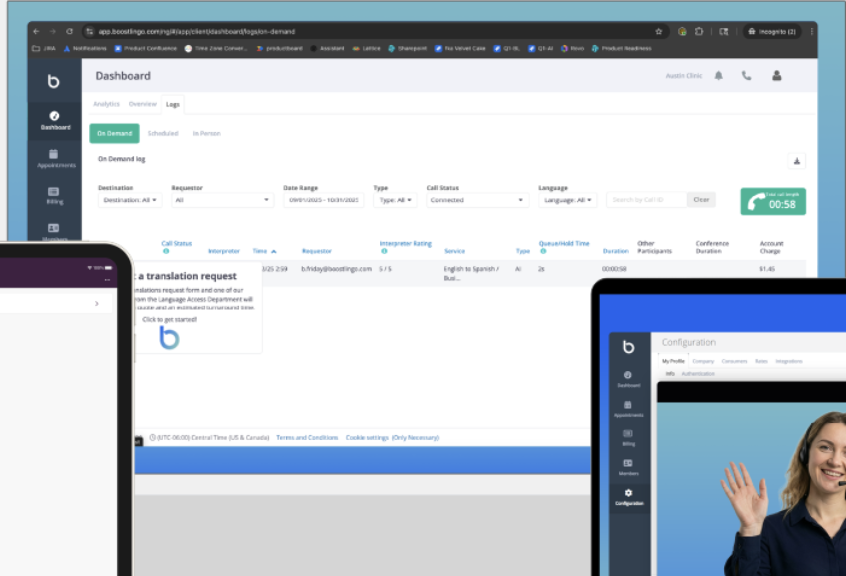The width and height of the screenshot is (846, 576).
Task: Sort by Time column header
Action: (260, 251)
